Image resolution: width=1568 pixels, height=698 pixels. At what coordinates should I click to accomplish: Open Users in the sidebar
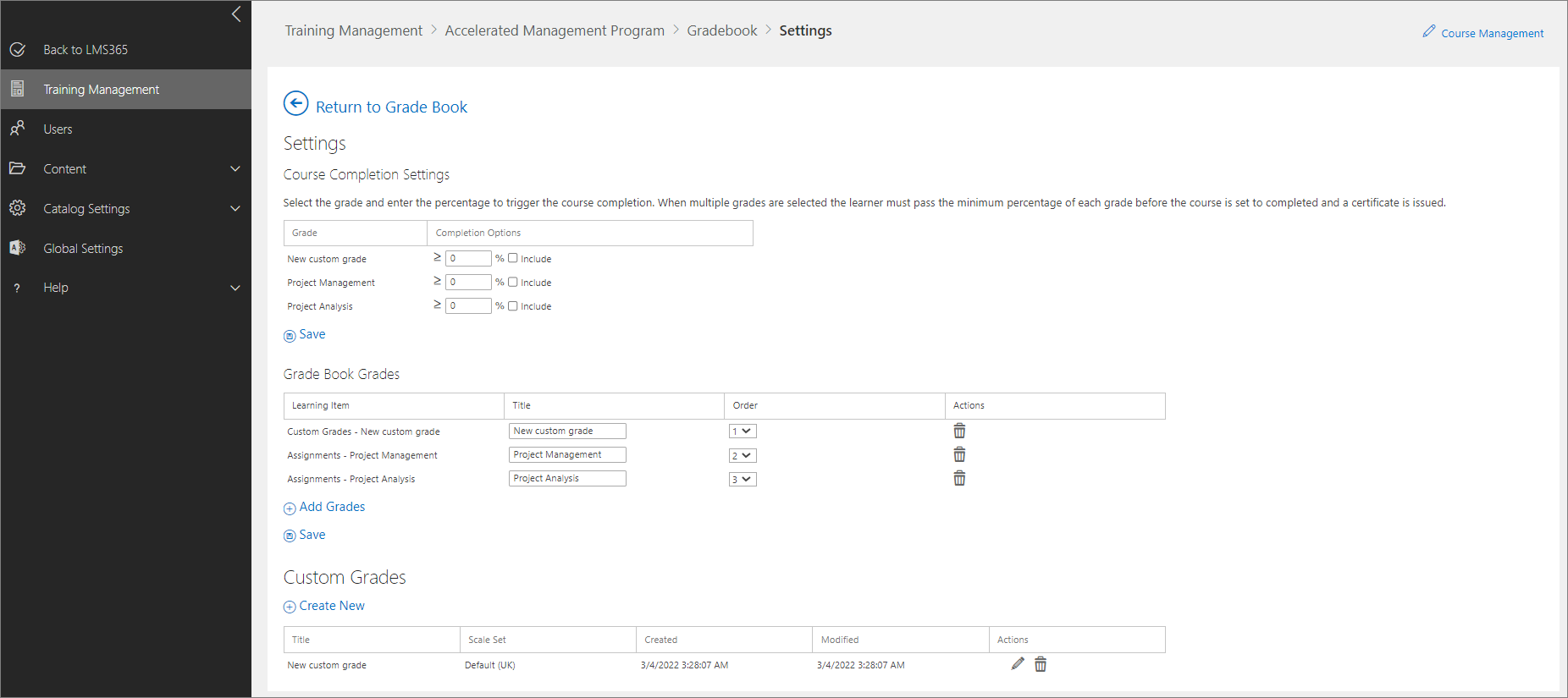point(58,129)
